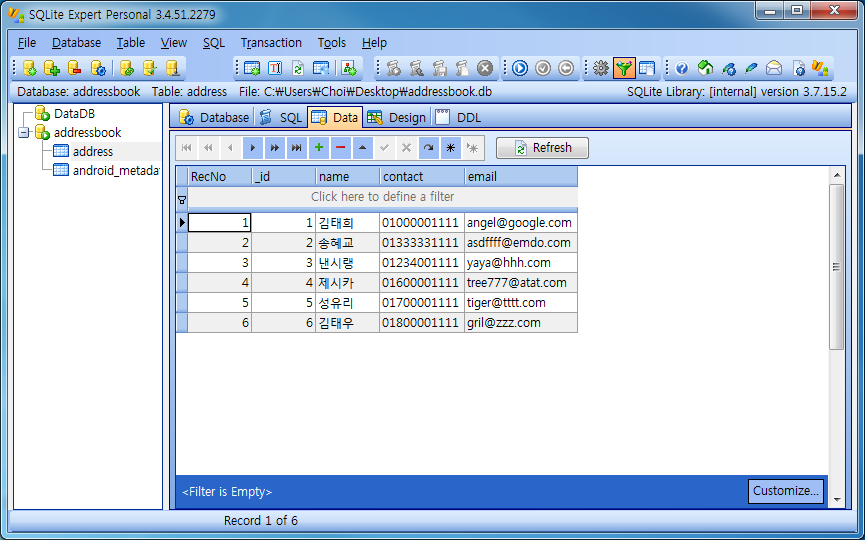Open the View menu
Image resolution: width=865 pixels, height=540 pixels.
point(174,43)
